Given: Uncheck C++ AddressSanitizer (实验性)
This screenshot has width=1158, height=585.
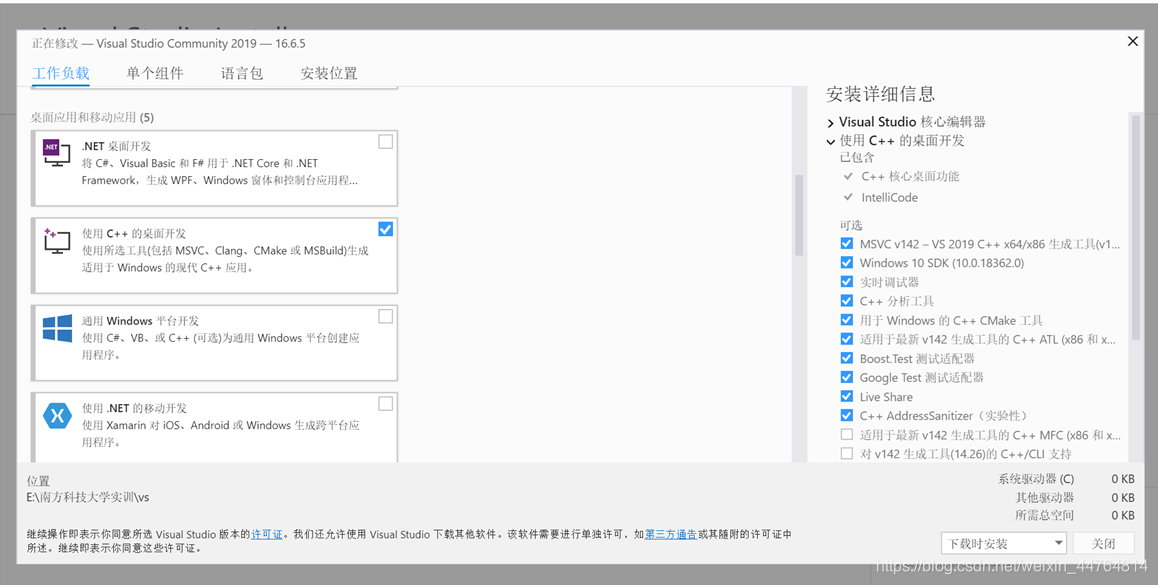Looking at the screenshot, I should (846, 415).
